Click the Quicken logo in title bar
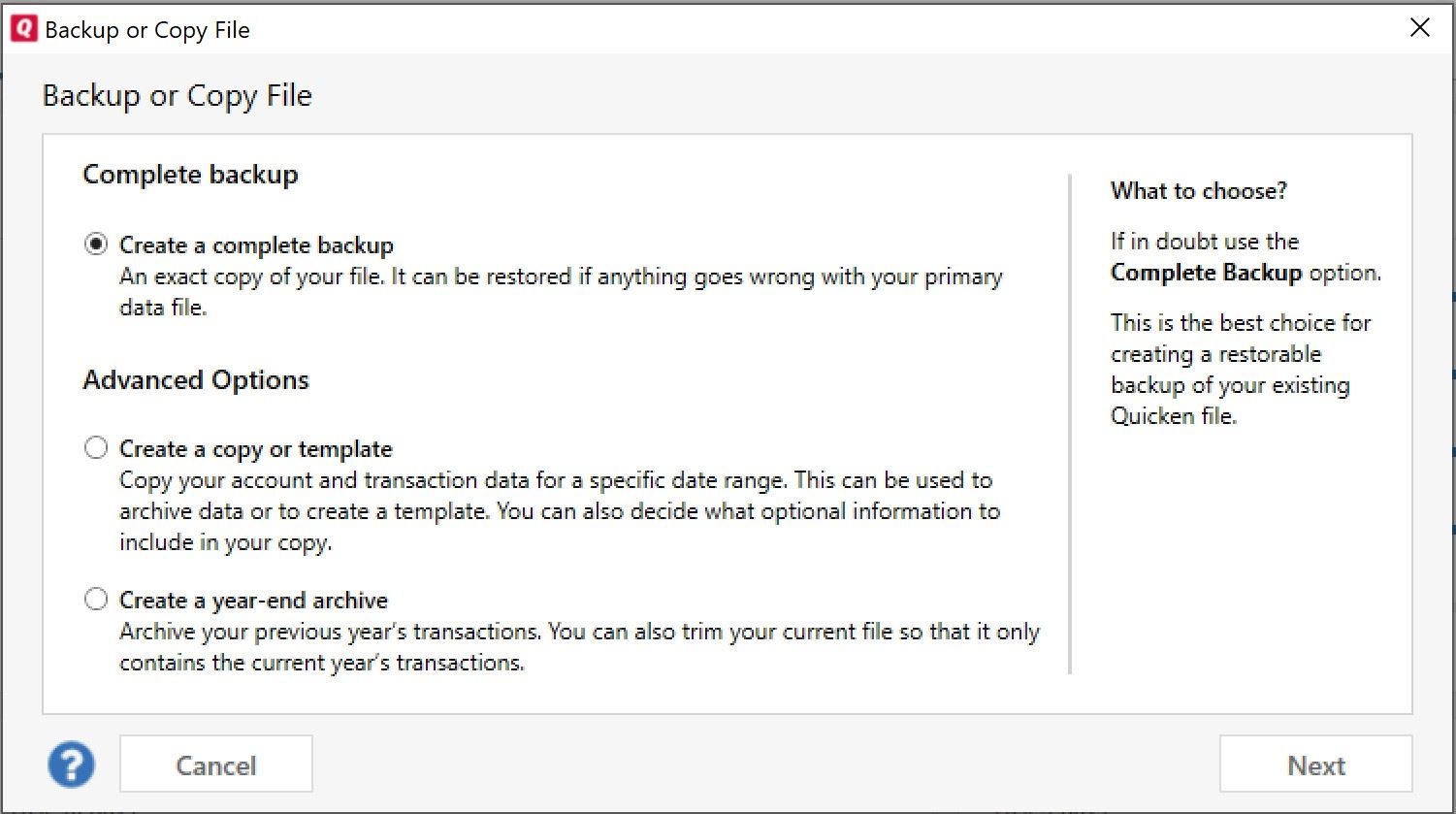This screenshot has height=814, width=1456. [x=22, y=29]
